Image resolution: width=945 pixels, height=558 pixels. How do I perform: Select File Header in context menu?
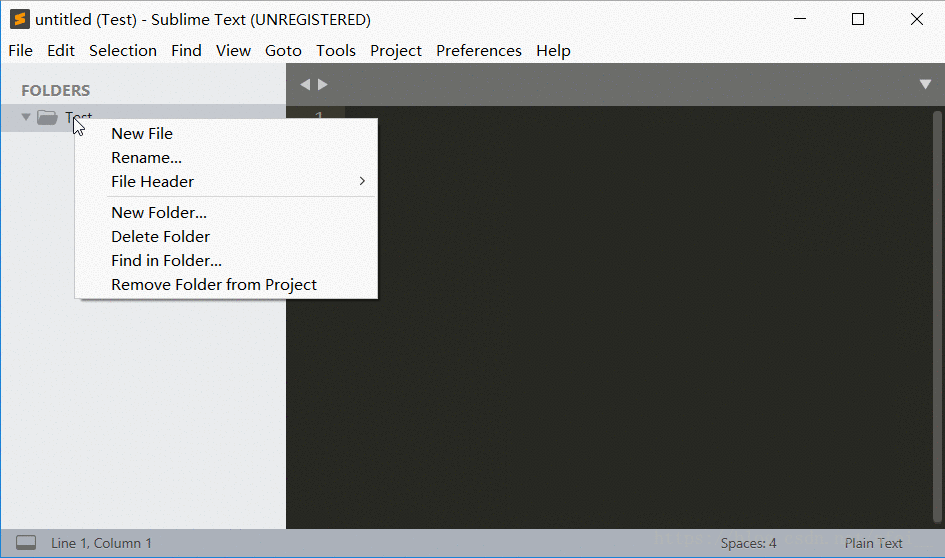[226, 181]
